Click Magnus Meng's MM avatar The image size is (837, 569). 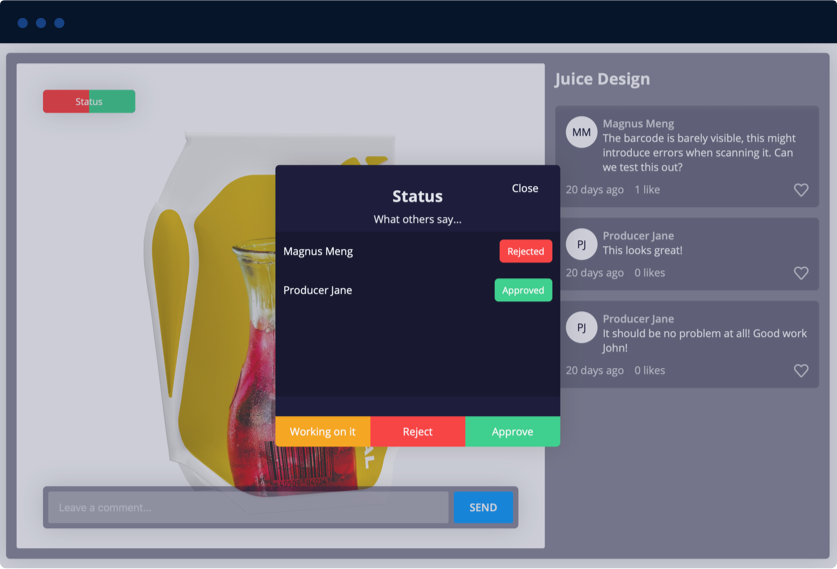(581, 132)
